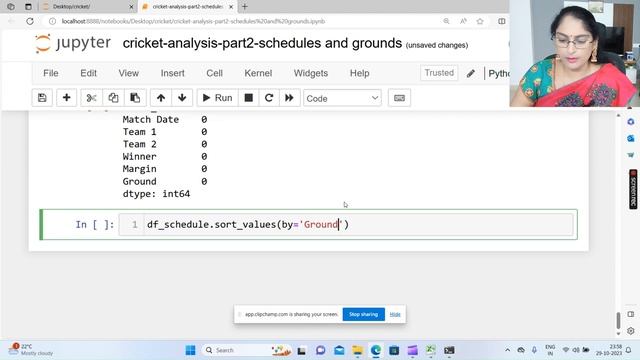Open the Edit menu
The width and height of the screenshot is (640, 360).
tap(88, 73)
